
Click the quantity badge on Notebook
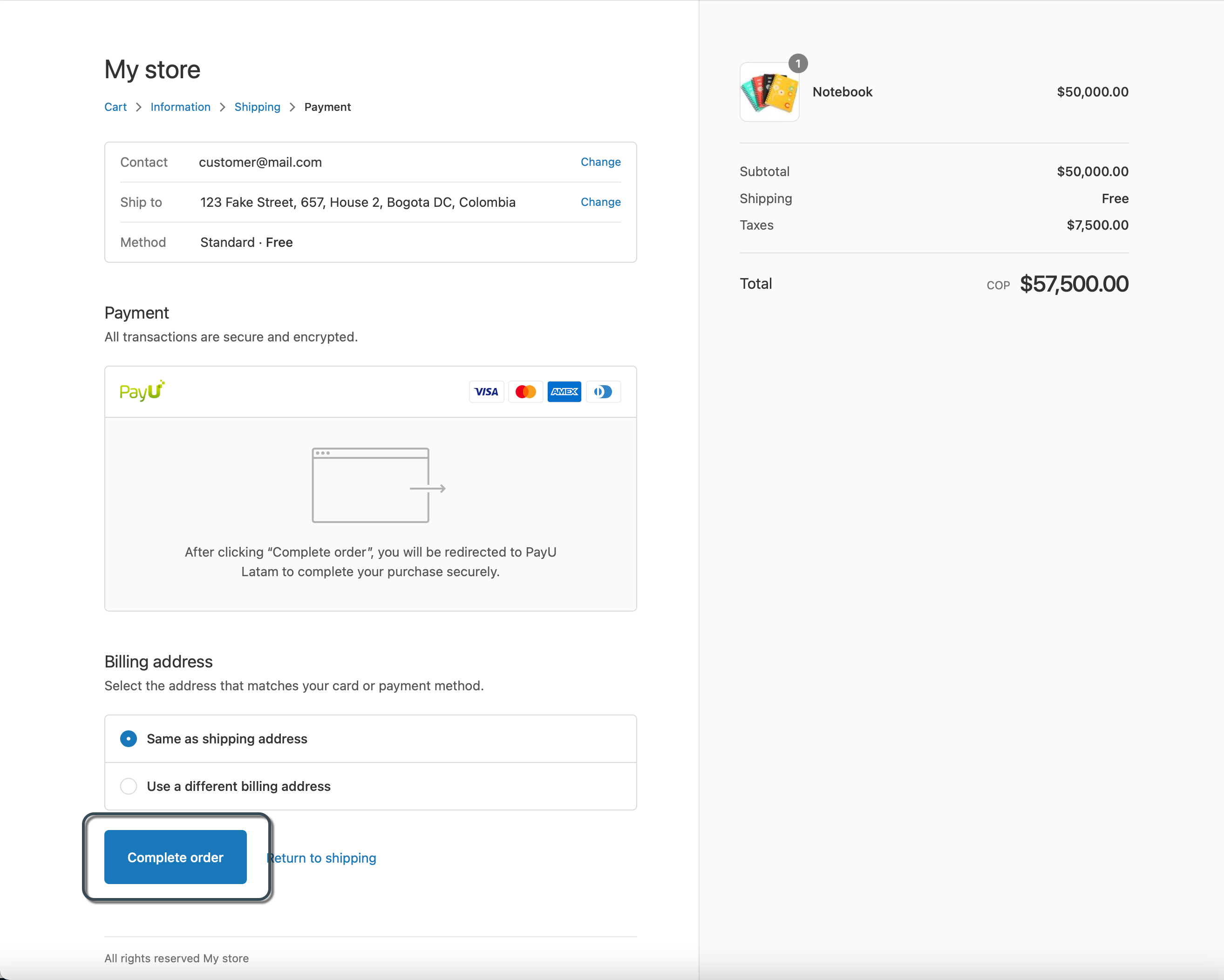coord(798,64)
